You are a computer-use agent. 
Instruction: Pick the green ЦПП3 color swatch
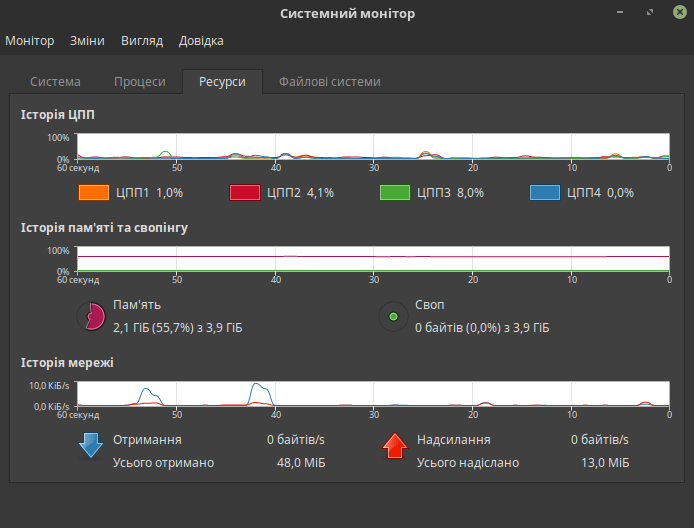394,193
